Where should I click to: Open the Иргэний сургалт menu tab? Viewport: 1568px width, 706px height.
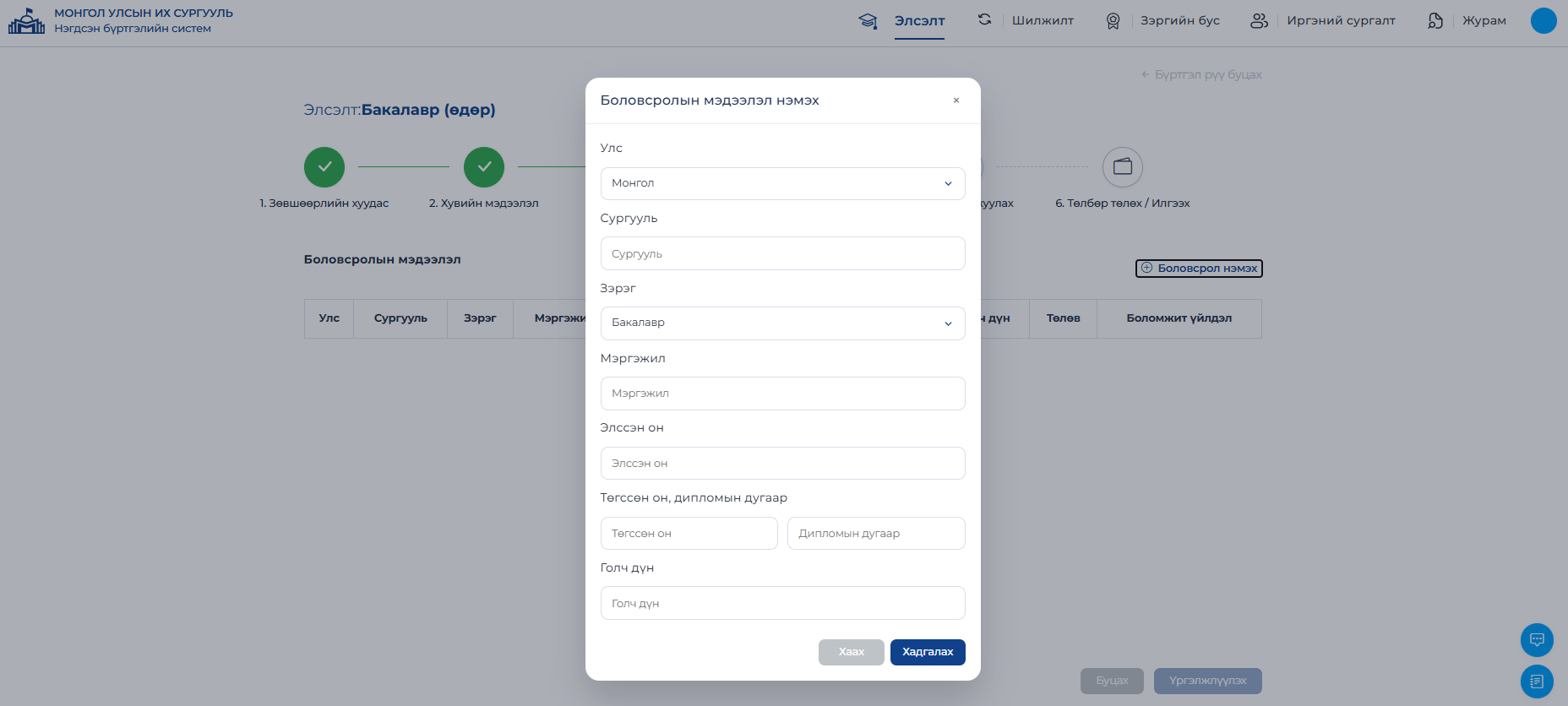[x=1342, y=21]
